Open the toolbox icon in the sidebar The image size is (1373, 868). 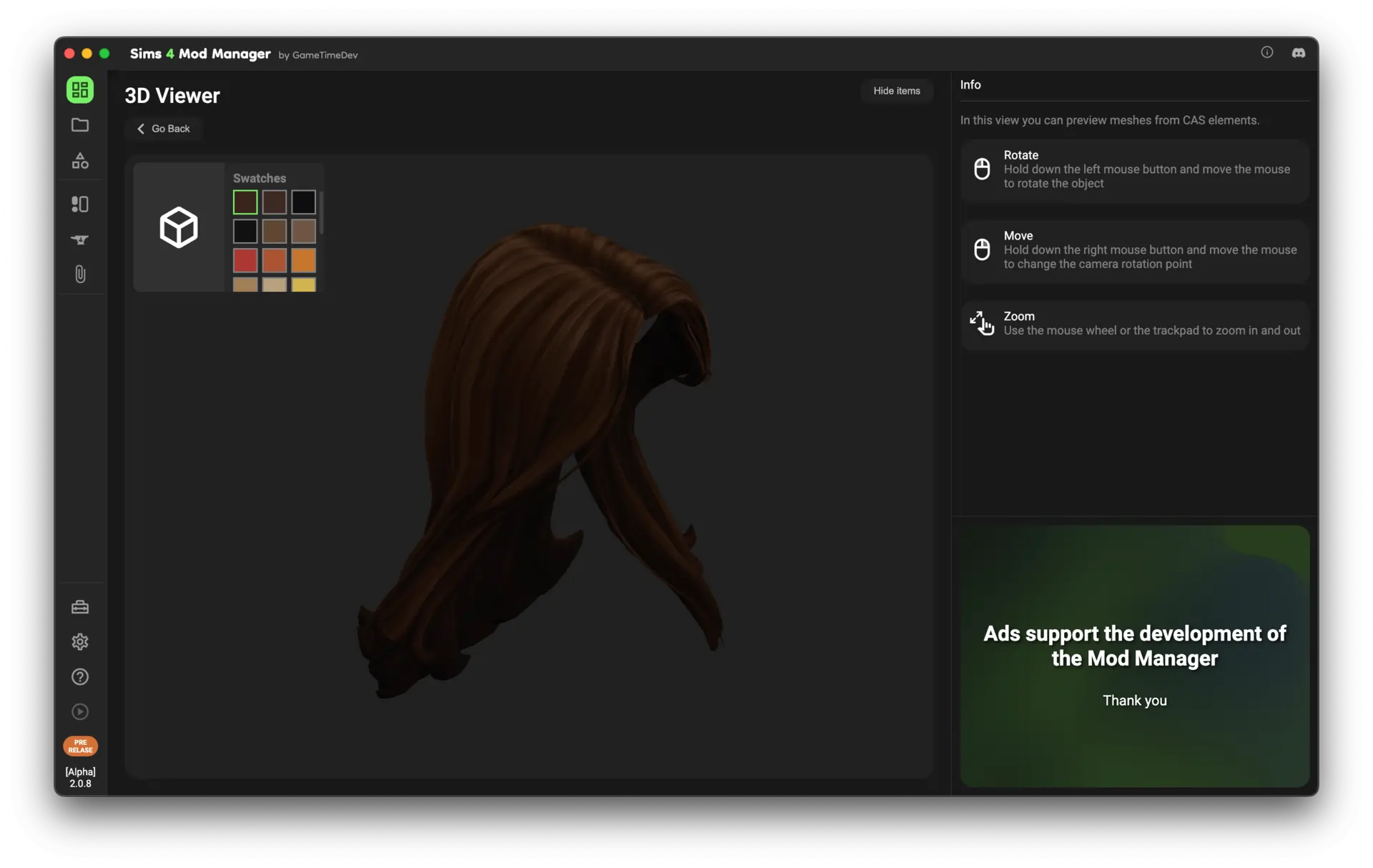coord(80,607)
